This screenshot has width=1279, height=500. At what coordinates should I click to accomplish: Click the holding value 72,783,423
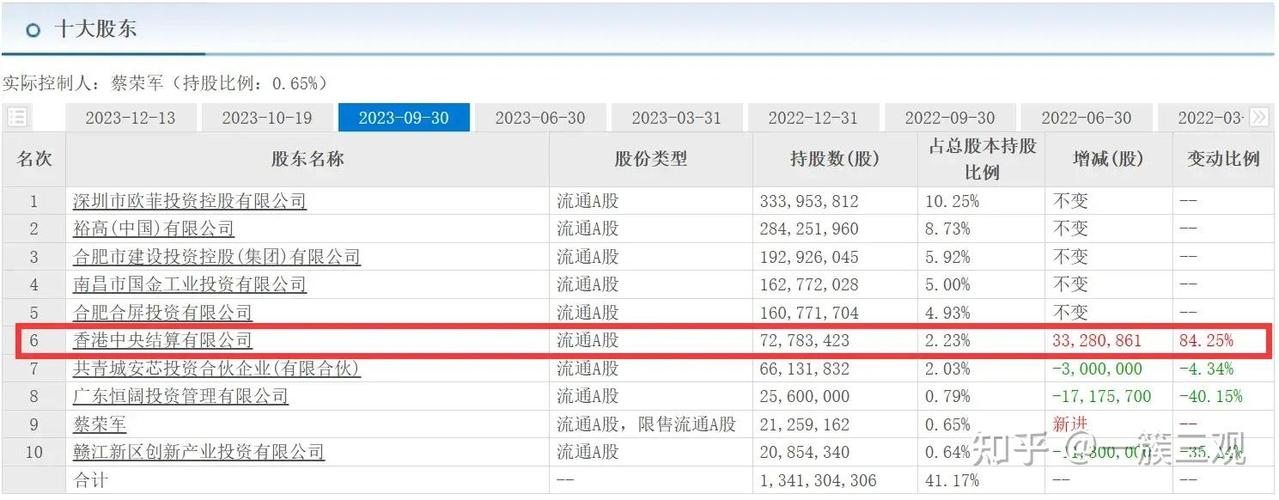(805, 341)
